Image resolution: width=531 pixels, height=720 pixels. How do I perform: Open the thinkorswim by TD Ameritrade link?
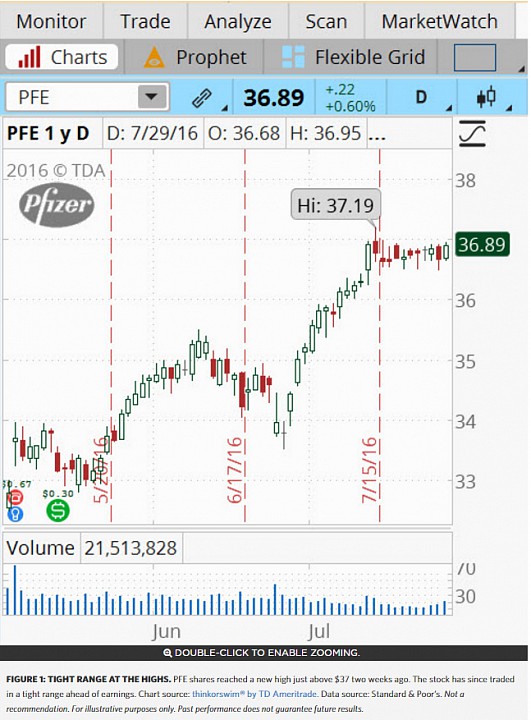[254, 694]
